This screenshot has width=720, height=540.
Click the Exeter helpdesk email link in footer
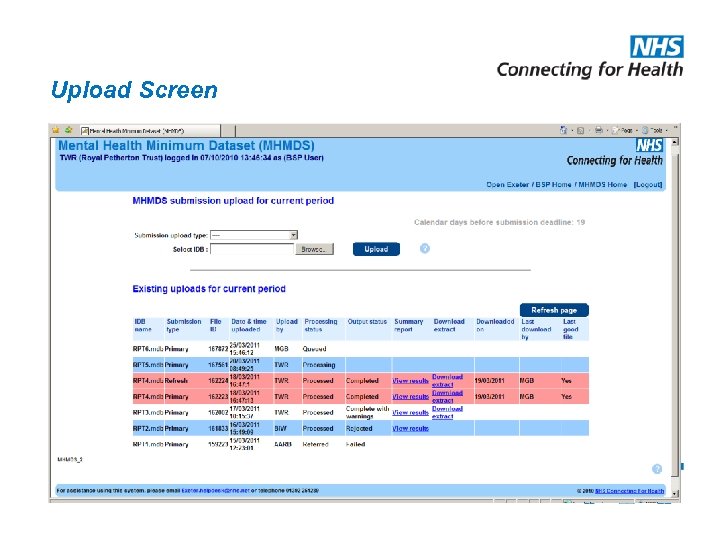pos(215,491)
